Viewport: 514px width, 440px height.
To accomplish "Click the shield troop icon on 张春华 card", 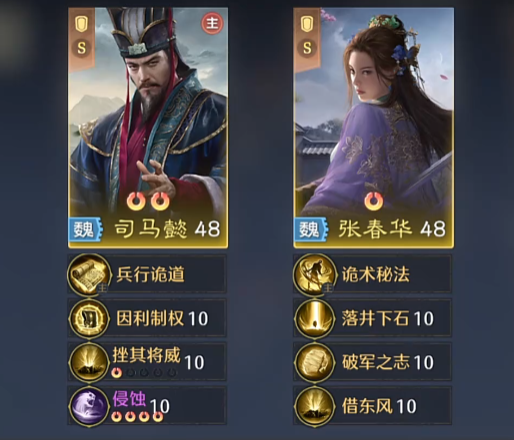I will (x=307, y=25).
